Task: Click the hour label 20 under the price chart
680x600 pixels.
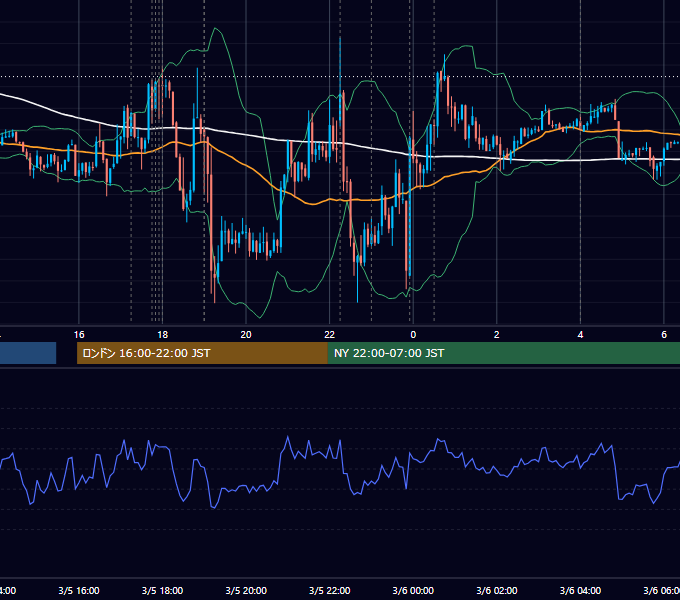Action: [246, 335]
